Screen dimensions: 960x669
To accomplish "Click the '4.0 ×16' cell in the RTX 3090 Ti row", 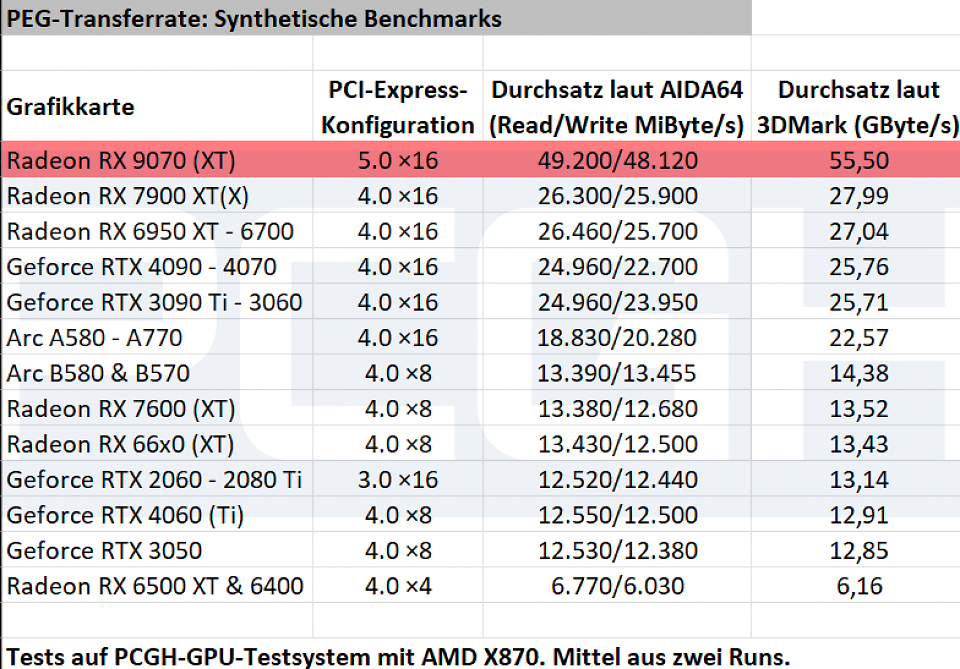I will pos(398,302).
